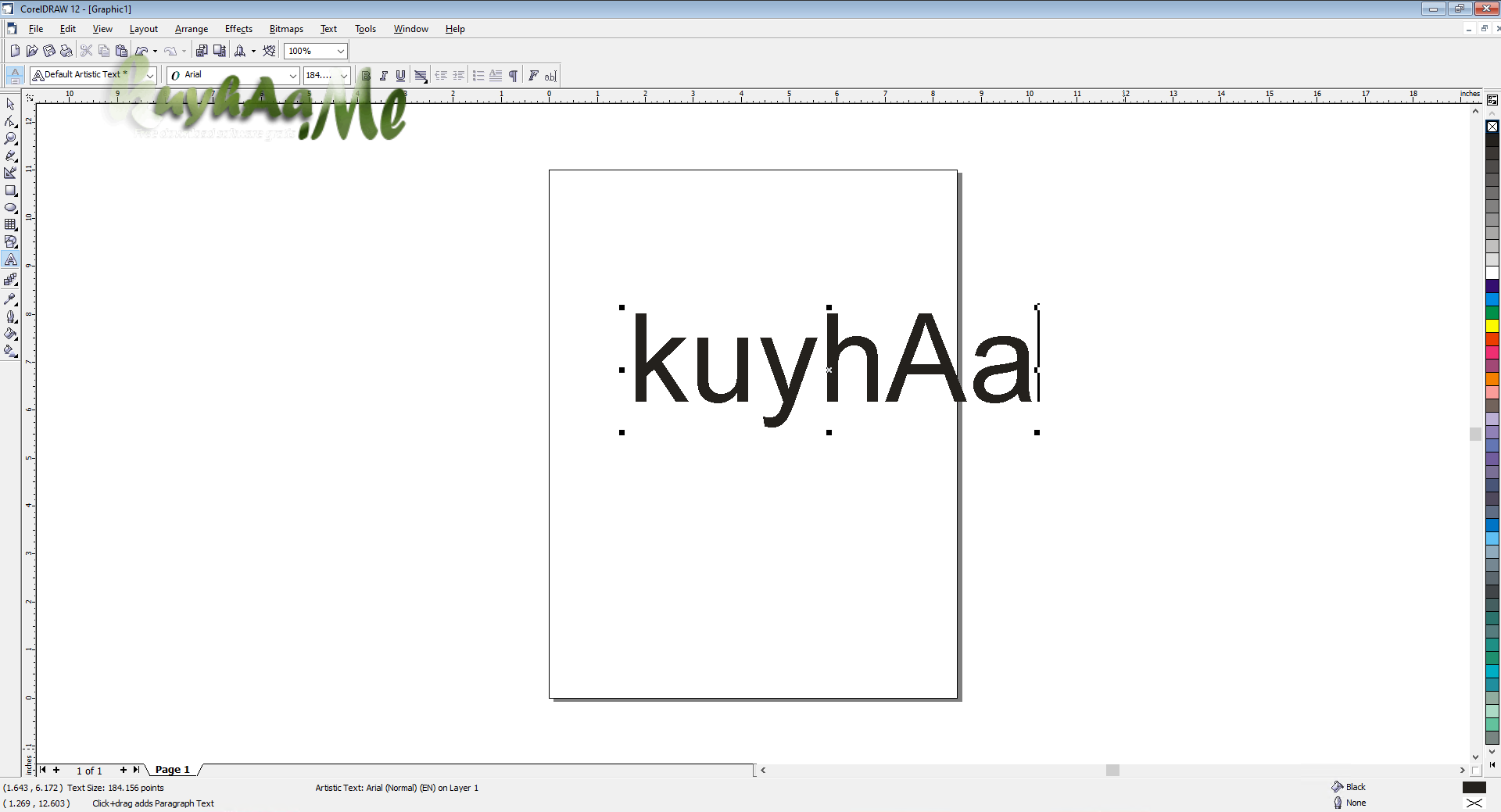Image resolution: width=1501 pixels, height=812 pixels.
Task: Click the Cut scissors icon
Action: [87, 51]
